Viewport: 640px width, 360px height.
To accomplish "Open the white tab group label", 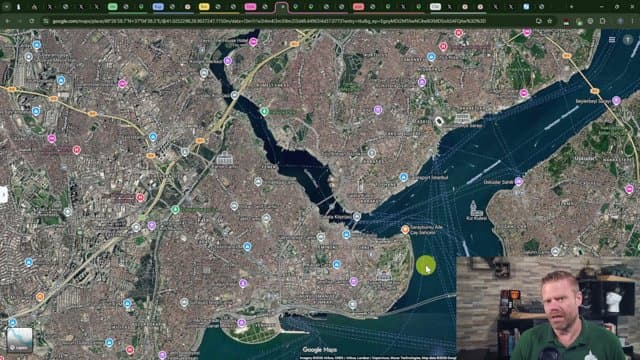I will coord(435,7).
